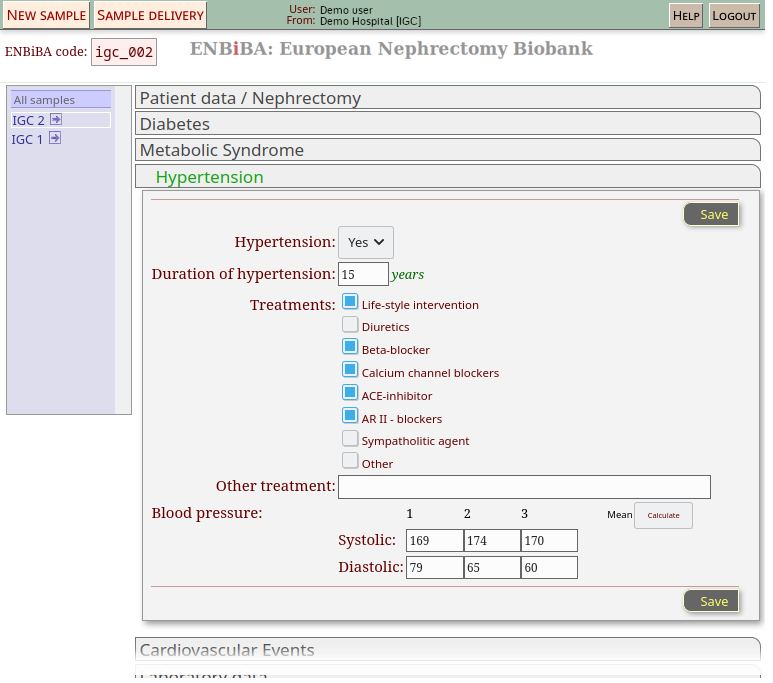
Task: Calculate the mean blood pressure
Action: tap(663, 516)
